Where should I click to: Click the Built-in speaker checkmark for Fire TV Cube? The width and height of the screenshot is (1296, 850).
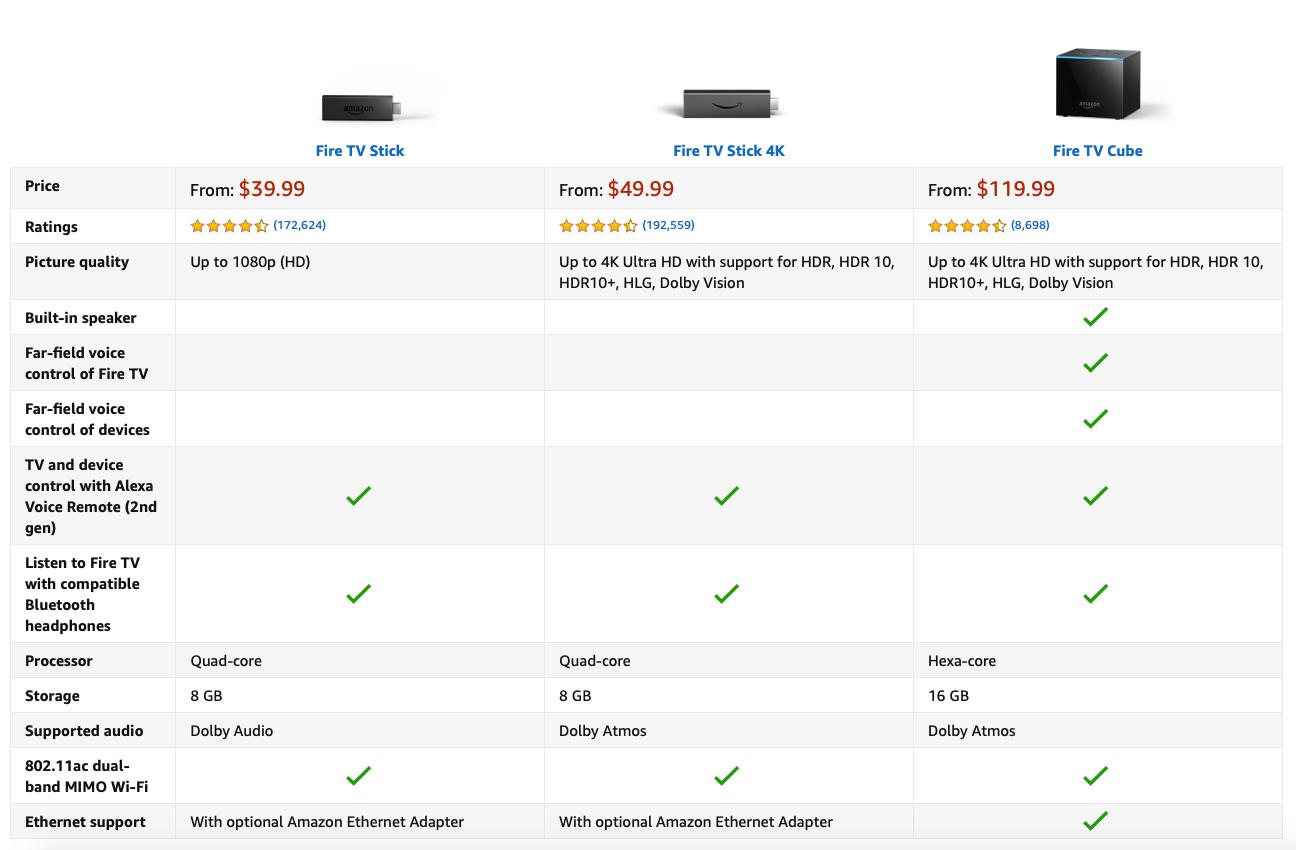pos(1096,317)
